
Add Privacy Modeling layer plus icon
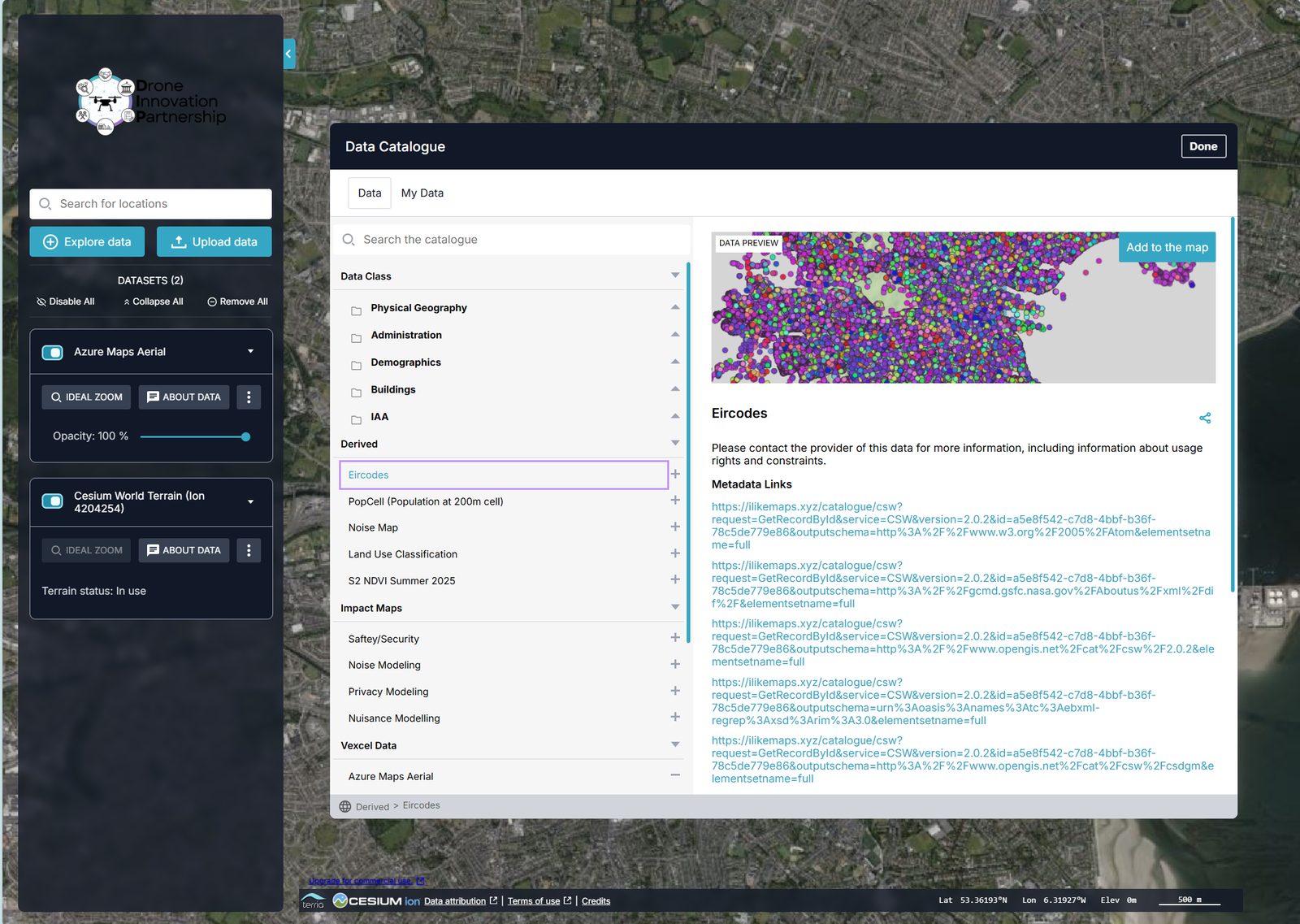[x=675, y=691]
